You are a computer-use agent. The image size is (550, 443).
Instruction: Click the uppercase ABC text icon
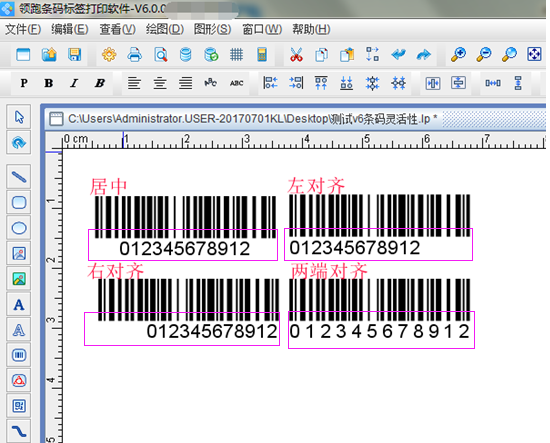coord(236,83)
